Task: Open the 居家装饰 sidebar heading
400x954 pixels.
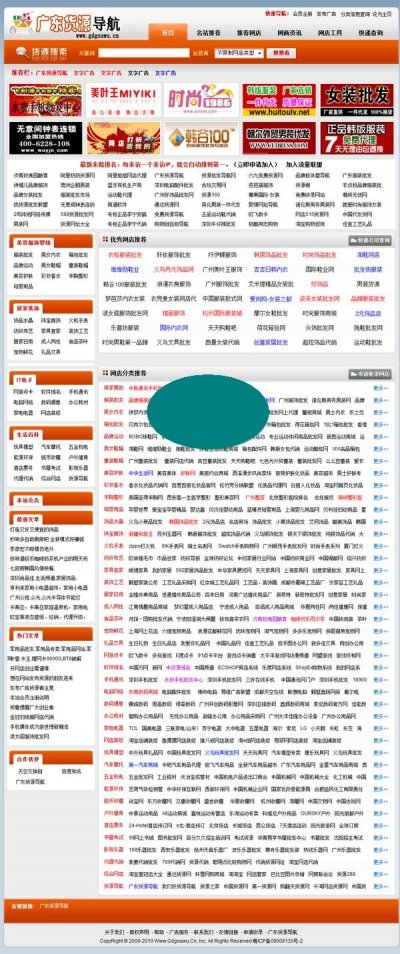Action: click(27, 308)
